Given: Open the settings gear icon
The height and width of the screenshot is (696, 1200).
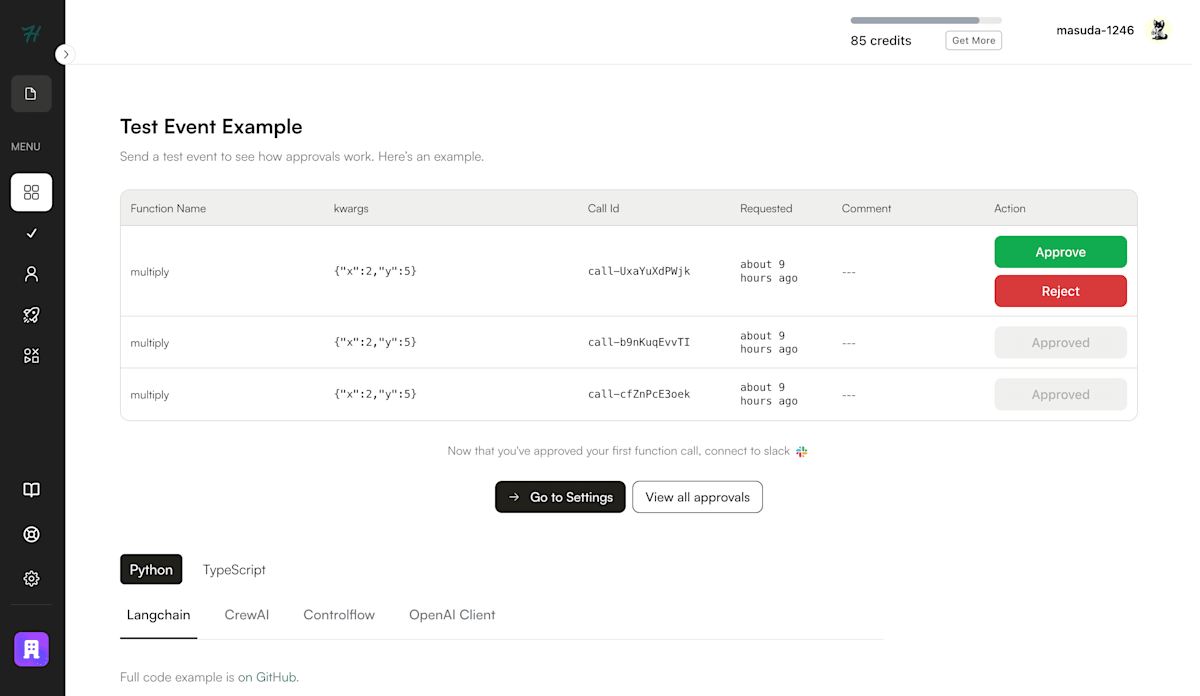Looking at the screenshot, I should coord(31,578).
